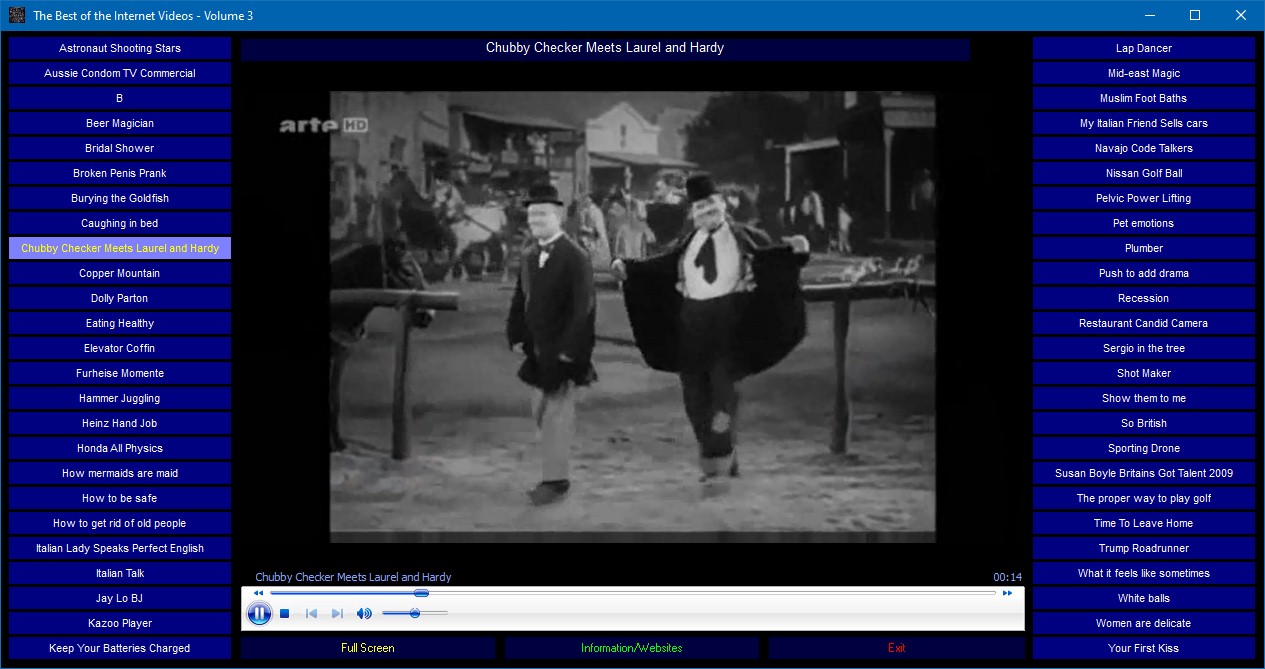Select Mid-east Magic video
The width and height of the screenshot is (1265, 669).
[1144, 73]
